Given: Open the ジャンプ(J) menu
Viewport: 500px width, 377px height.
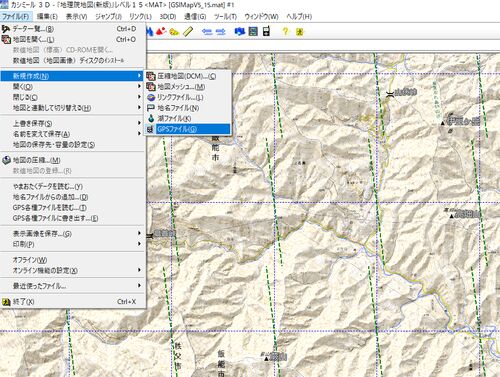Looking at the screenshot, I should [108, 16].
